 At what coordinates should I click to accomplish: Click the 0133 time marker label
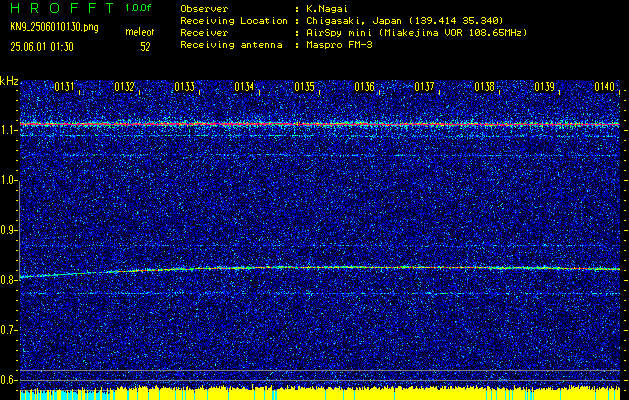pyautogui.click(x=185, y=86)
